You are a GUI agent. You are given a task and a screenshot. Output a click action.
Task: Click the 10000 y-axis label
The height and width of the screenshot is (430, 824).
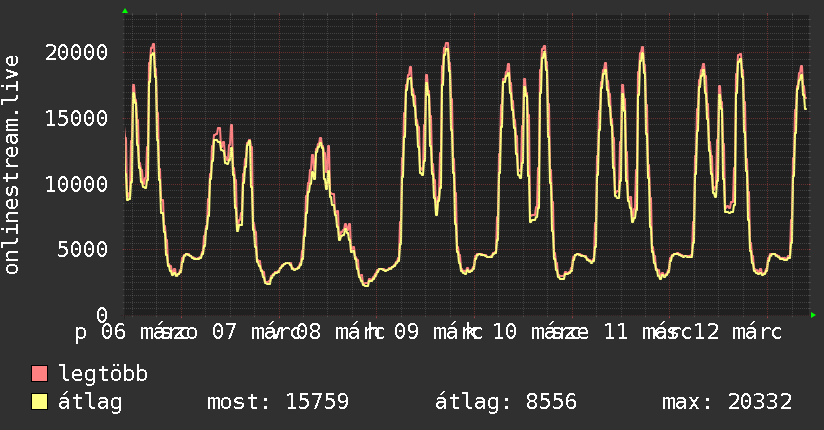pos(78,184)
